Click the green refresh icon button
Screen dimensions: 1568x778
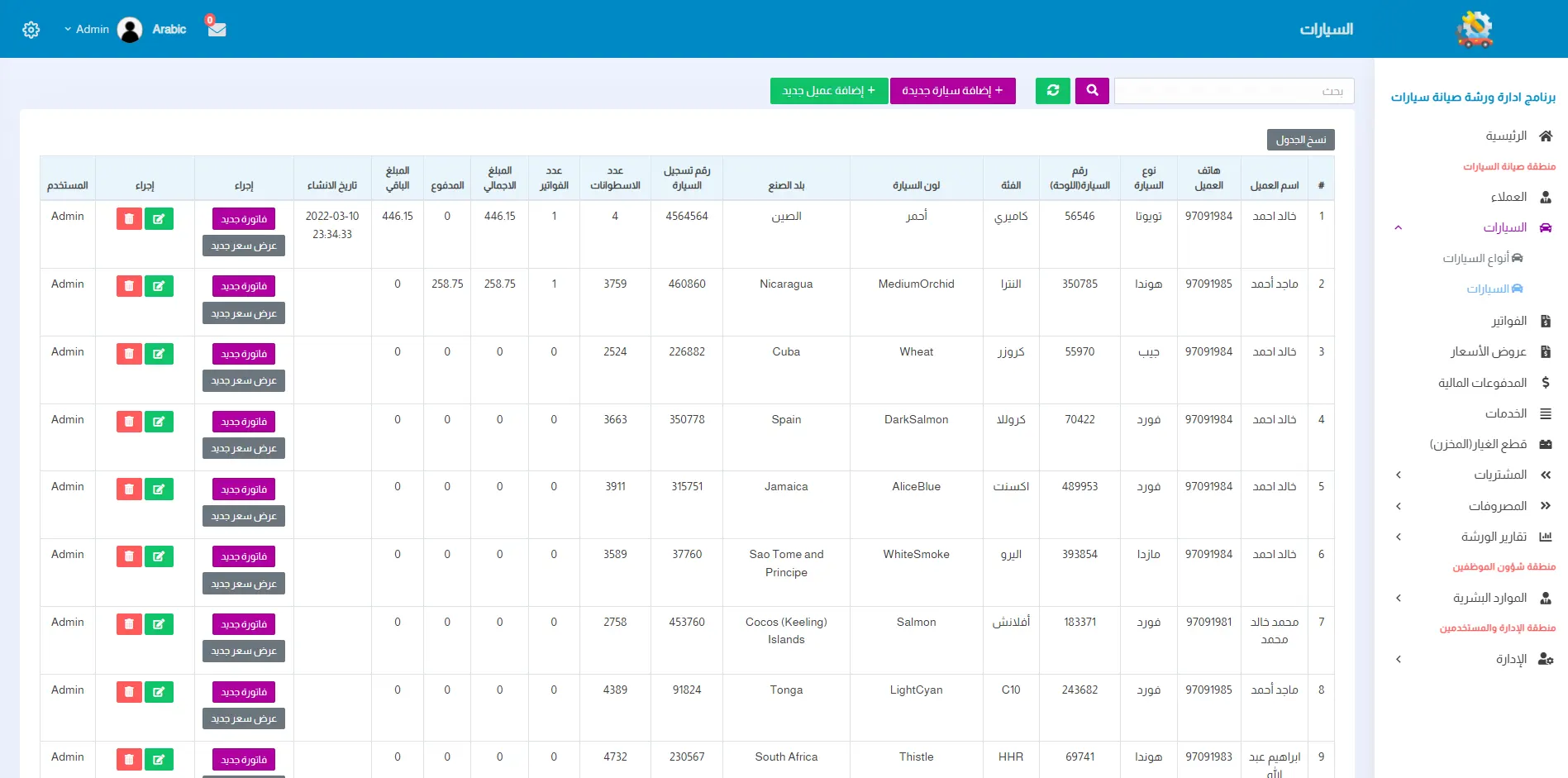1052,91
